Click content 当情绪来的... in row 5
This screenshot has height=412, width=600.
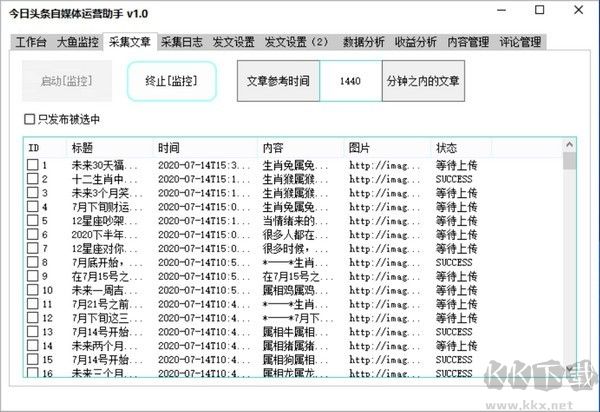tap(295, 221)
